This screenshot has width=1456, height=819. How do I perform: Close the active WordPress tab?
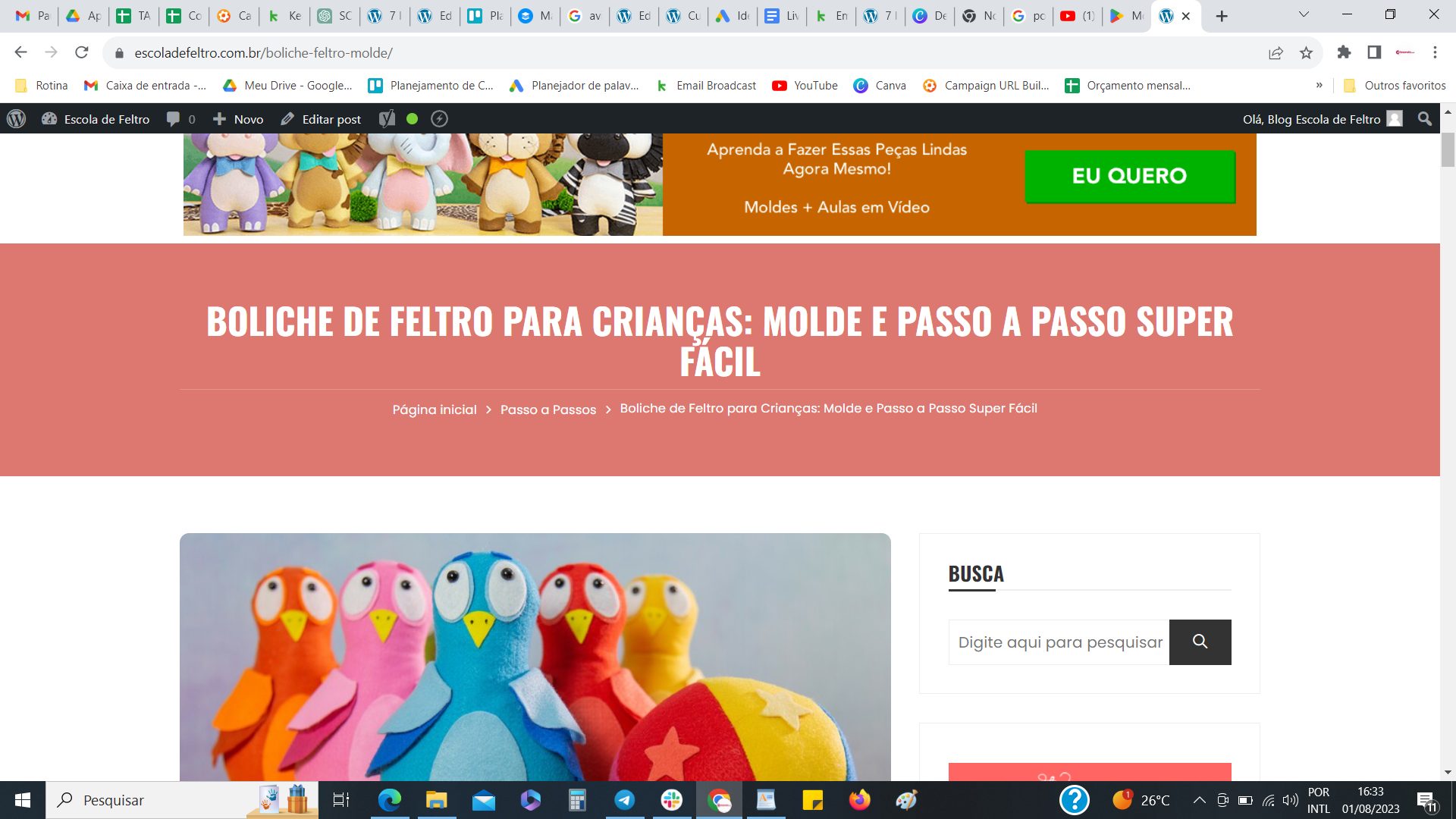(x=1186, y=16)
